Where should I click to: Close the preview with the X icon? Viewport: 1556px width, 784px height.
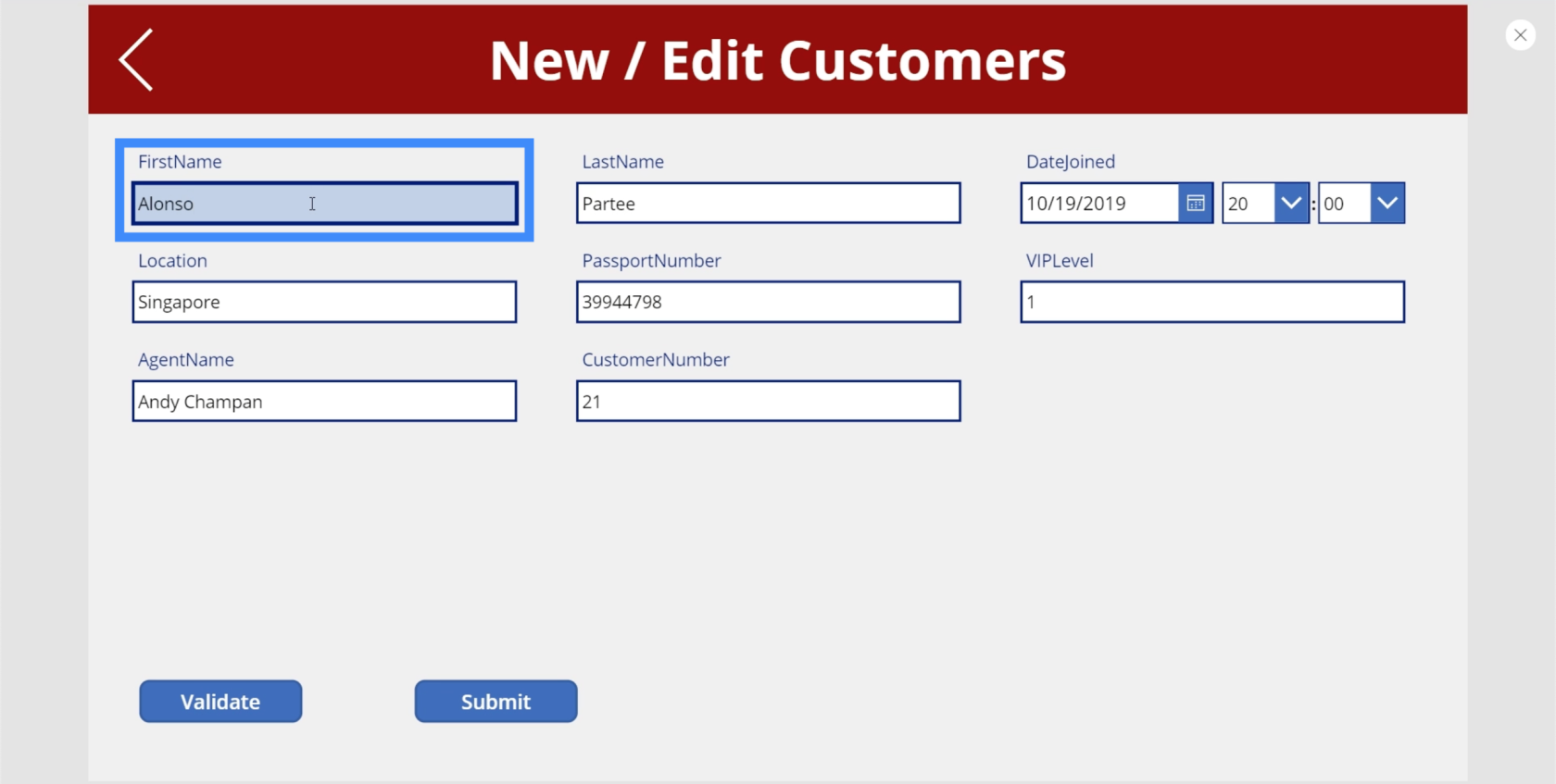[x=1520, y=35]
